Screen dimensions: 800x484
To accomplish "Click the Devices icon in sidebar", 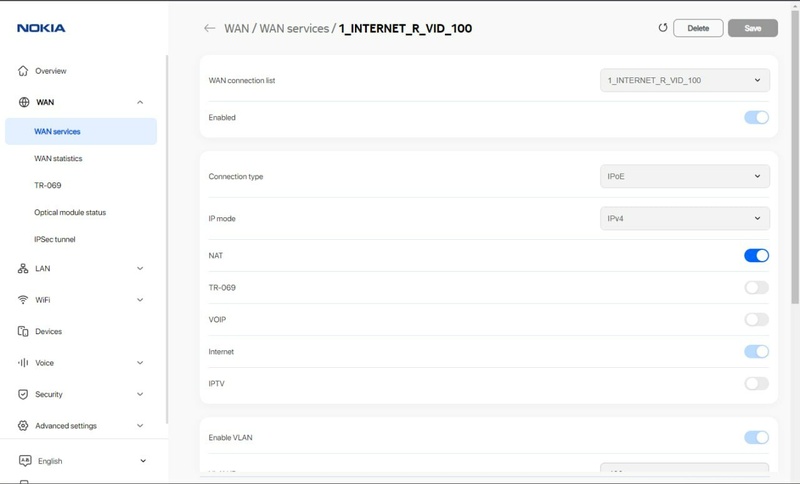I will (24, 331).
